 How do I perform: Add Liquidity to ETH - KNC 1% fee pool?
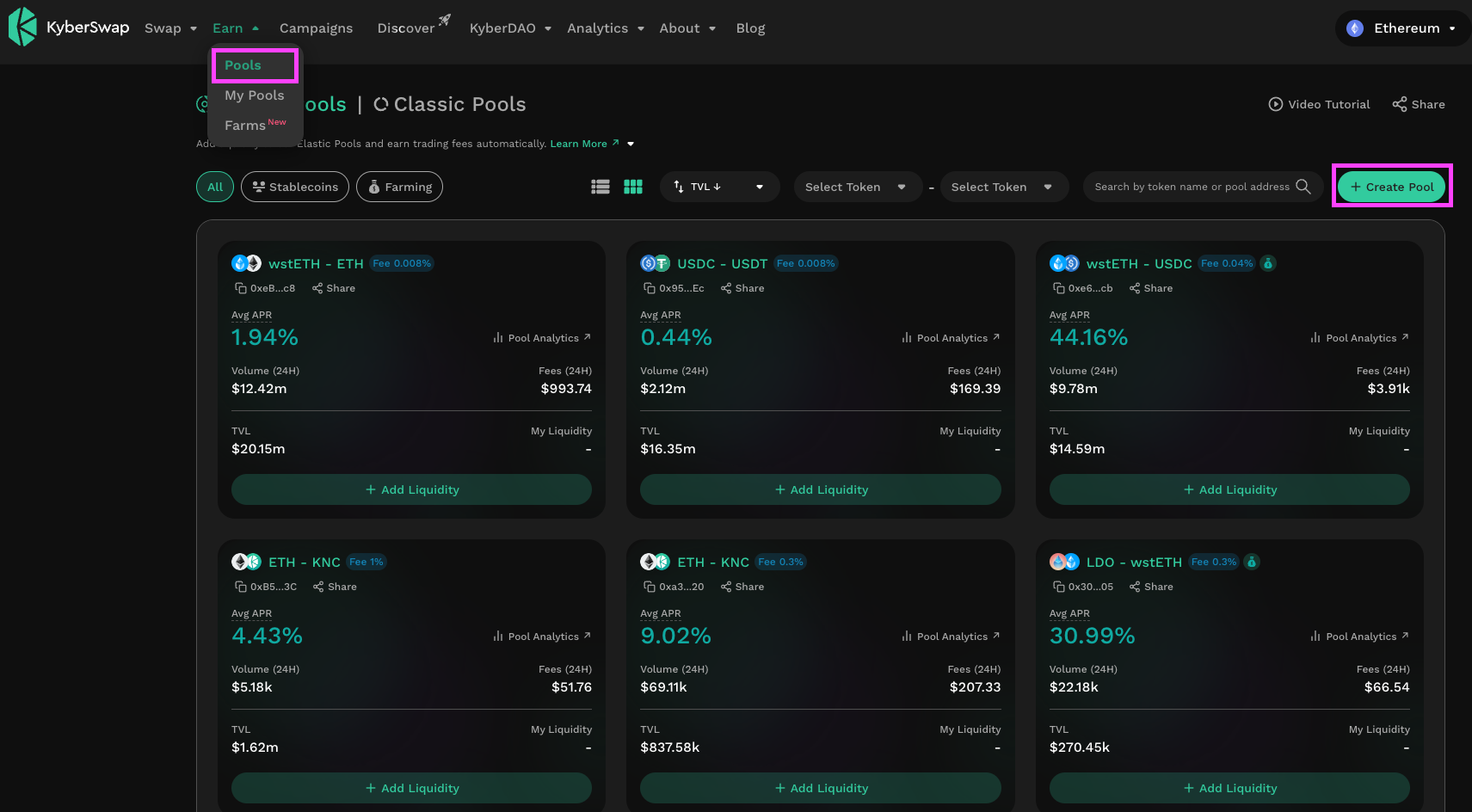pyautogui.click(x=411, y=788)
